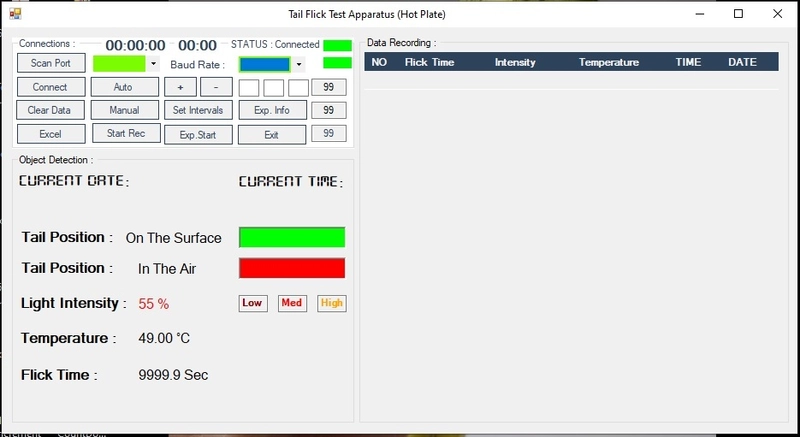Viewport: 800px width, 437px height.
Task: Click the 00:00 timer display
Action: click(197, 45)
